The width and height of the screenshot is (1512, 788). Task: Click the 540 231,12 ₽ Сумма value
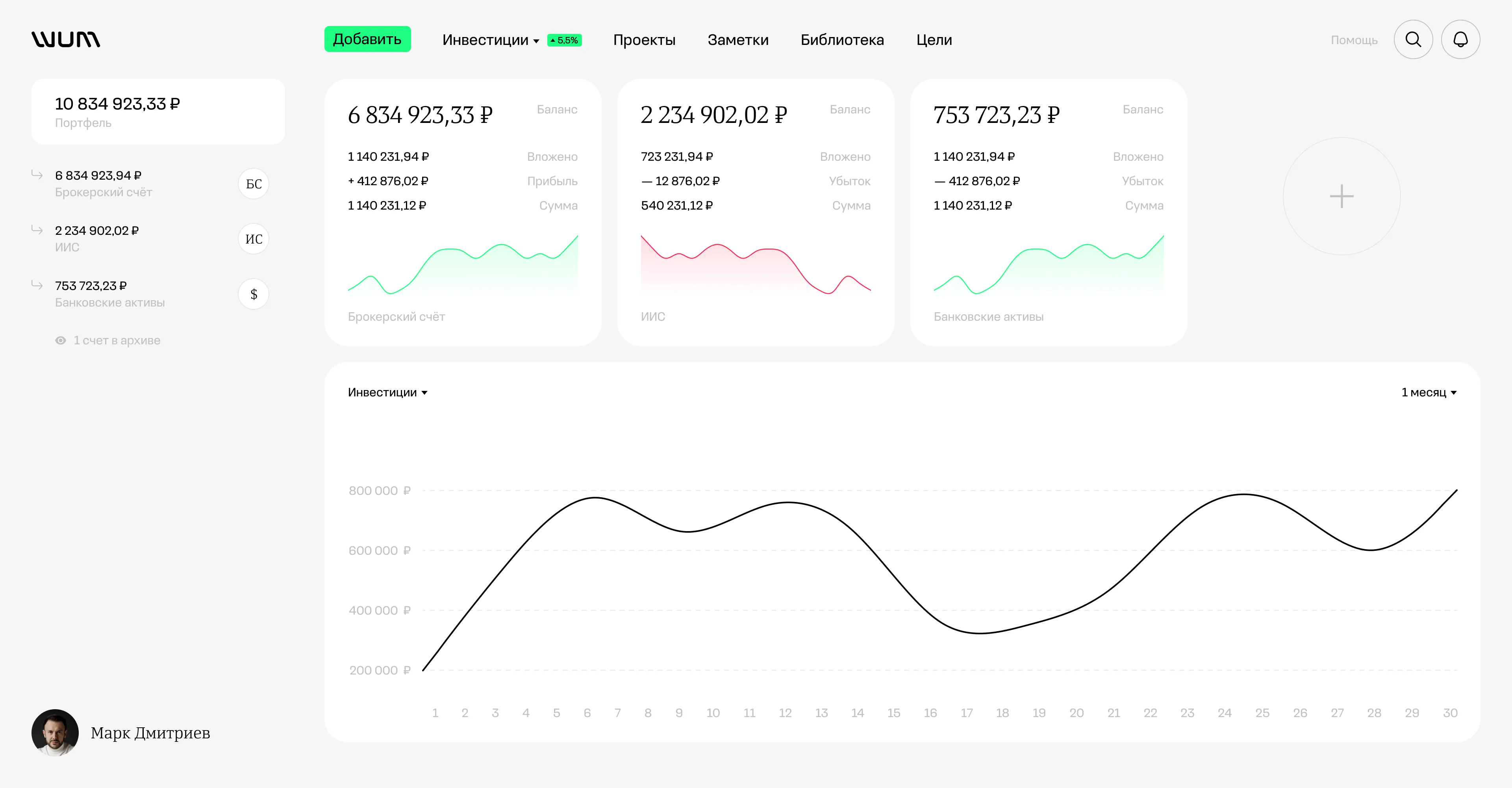677,206
